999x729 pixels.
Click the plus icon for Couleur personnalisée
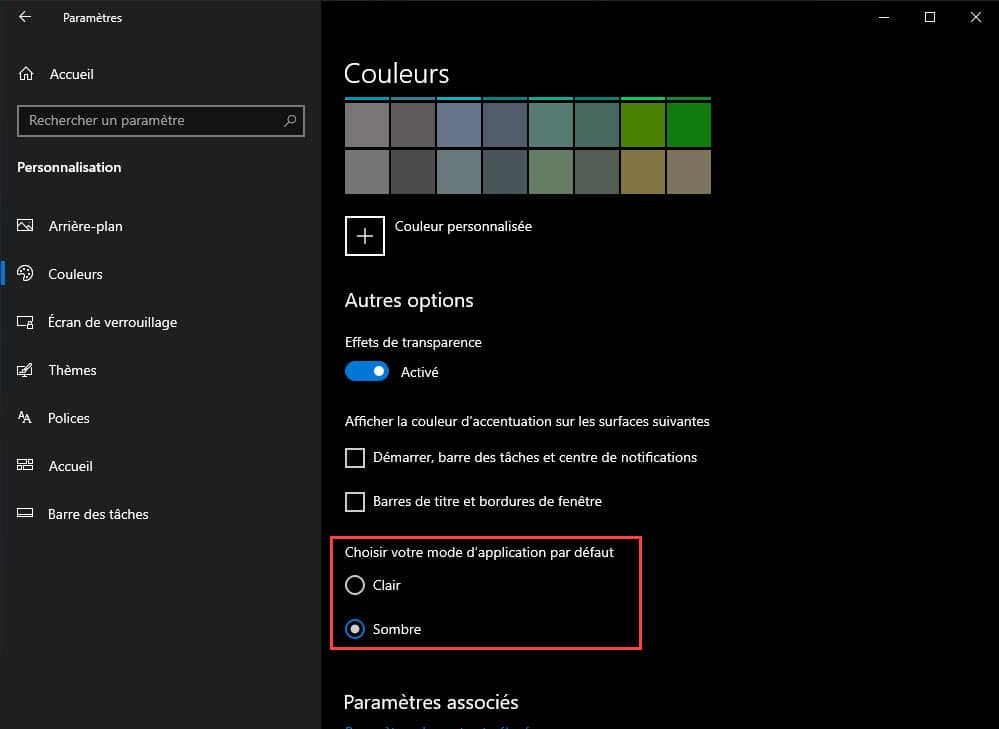(365, 236)
